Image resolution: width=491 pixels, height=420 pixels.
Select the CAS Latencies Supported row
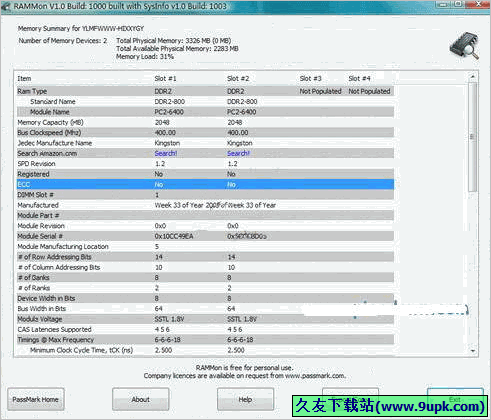coord(205,329)
